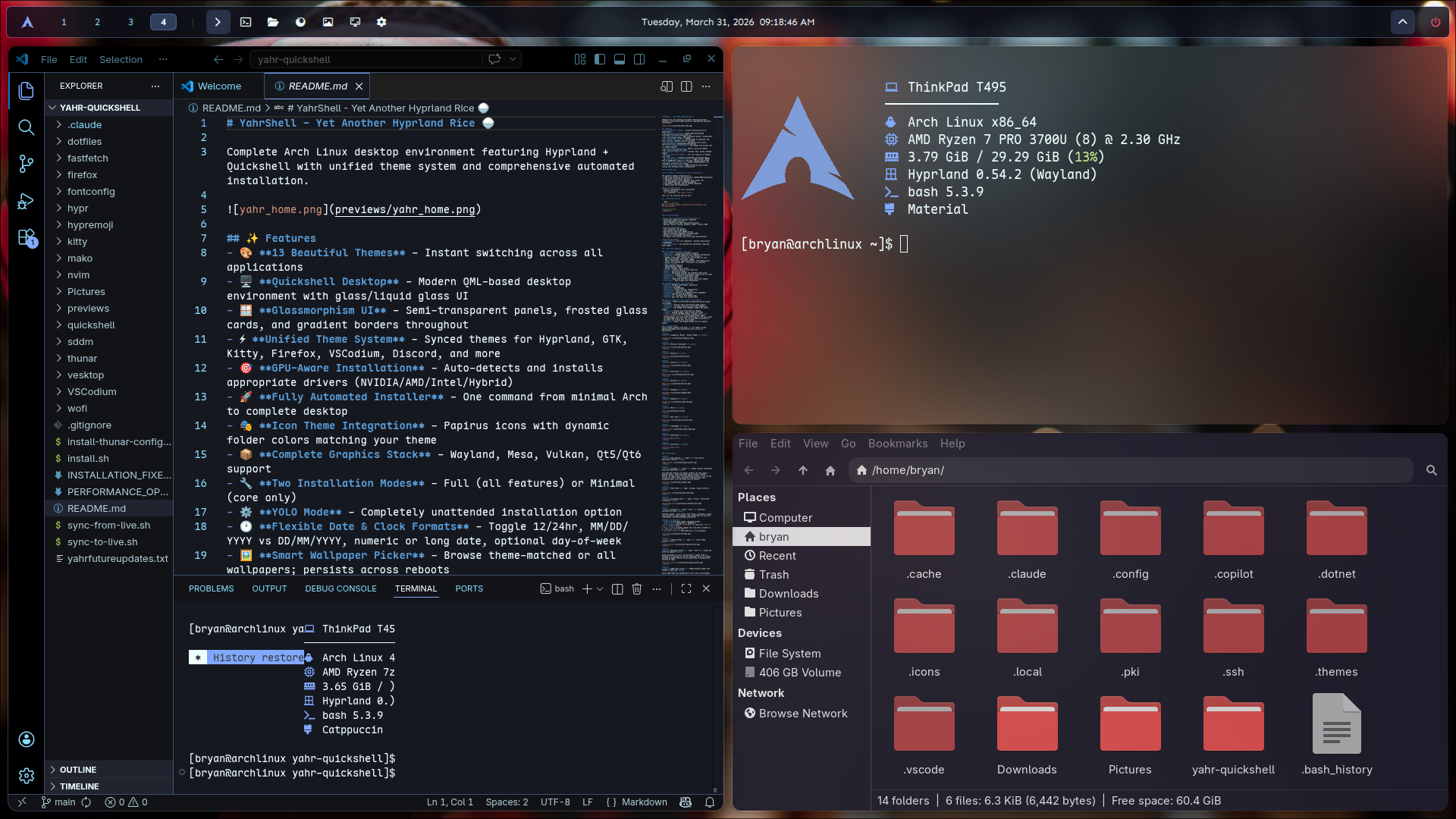The image size is (1456, 819).
Task: Switch to workspace 2 in top bar
Action: tap(97, 22)
